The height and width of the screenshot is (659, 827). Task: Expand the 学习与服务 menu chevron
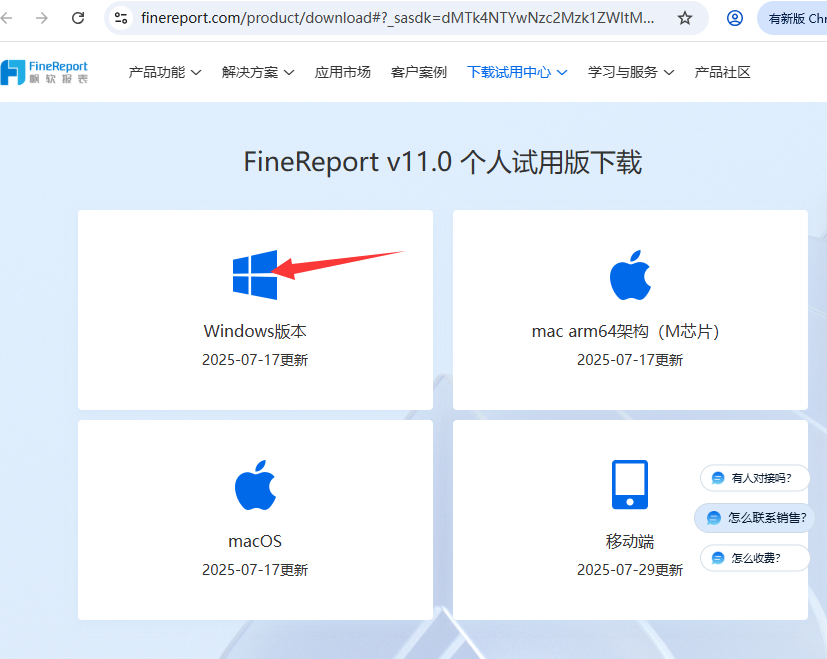click(669, 72)
